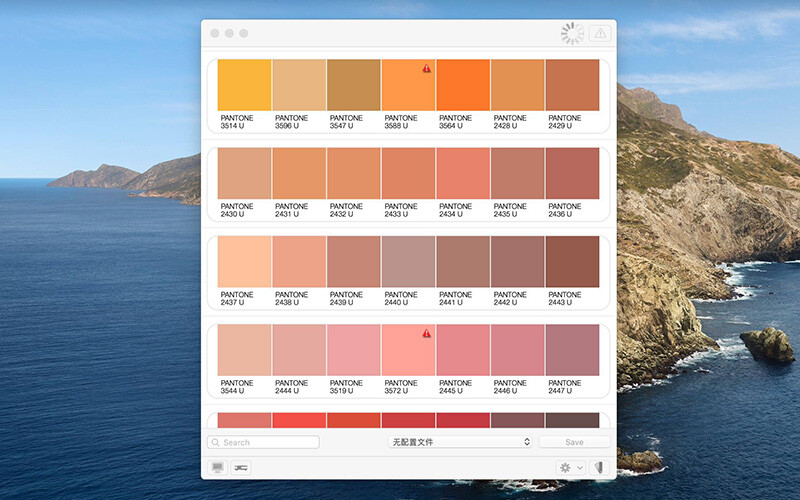Viewport: 800px width, 500px height.
Task: Open the 无配置文件 profile dropdown
Action: pyautogui.click(x=460, y=442)
